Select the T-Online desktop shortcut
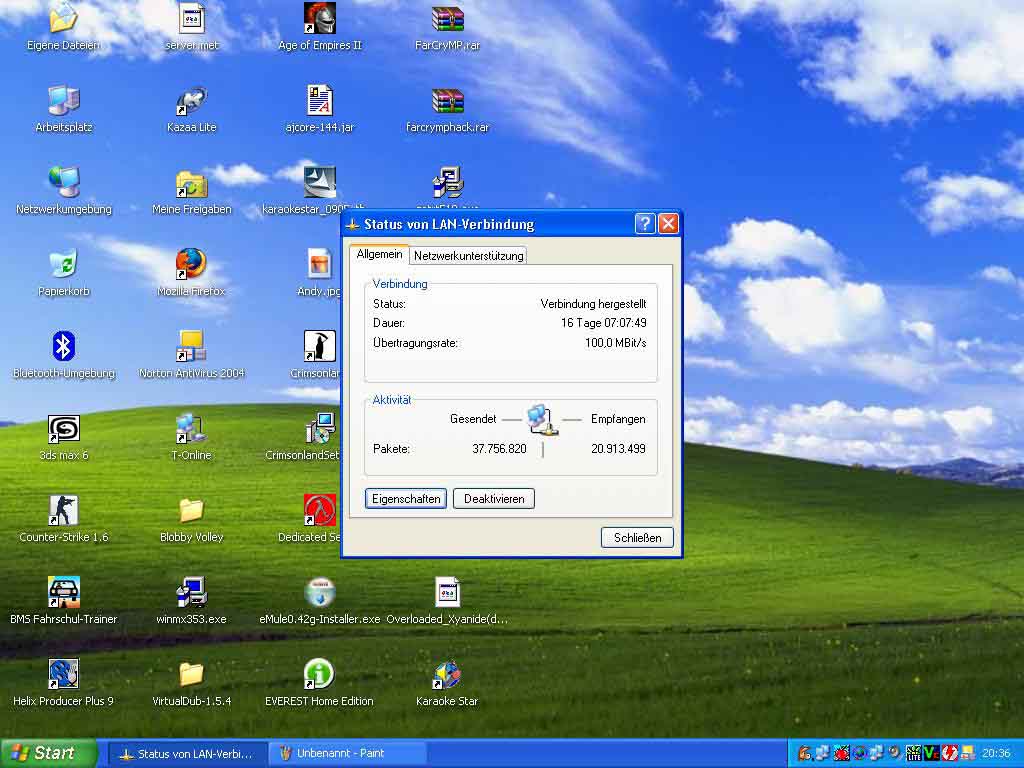 pos(191,437)
